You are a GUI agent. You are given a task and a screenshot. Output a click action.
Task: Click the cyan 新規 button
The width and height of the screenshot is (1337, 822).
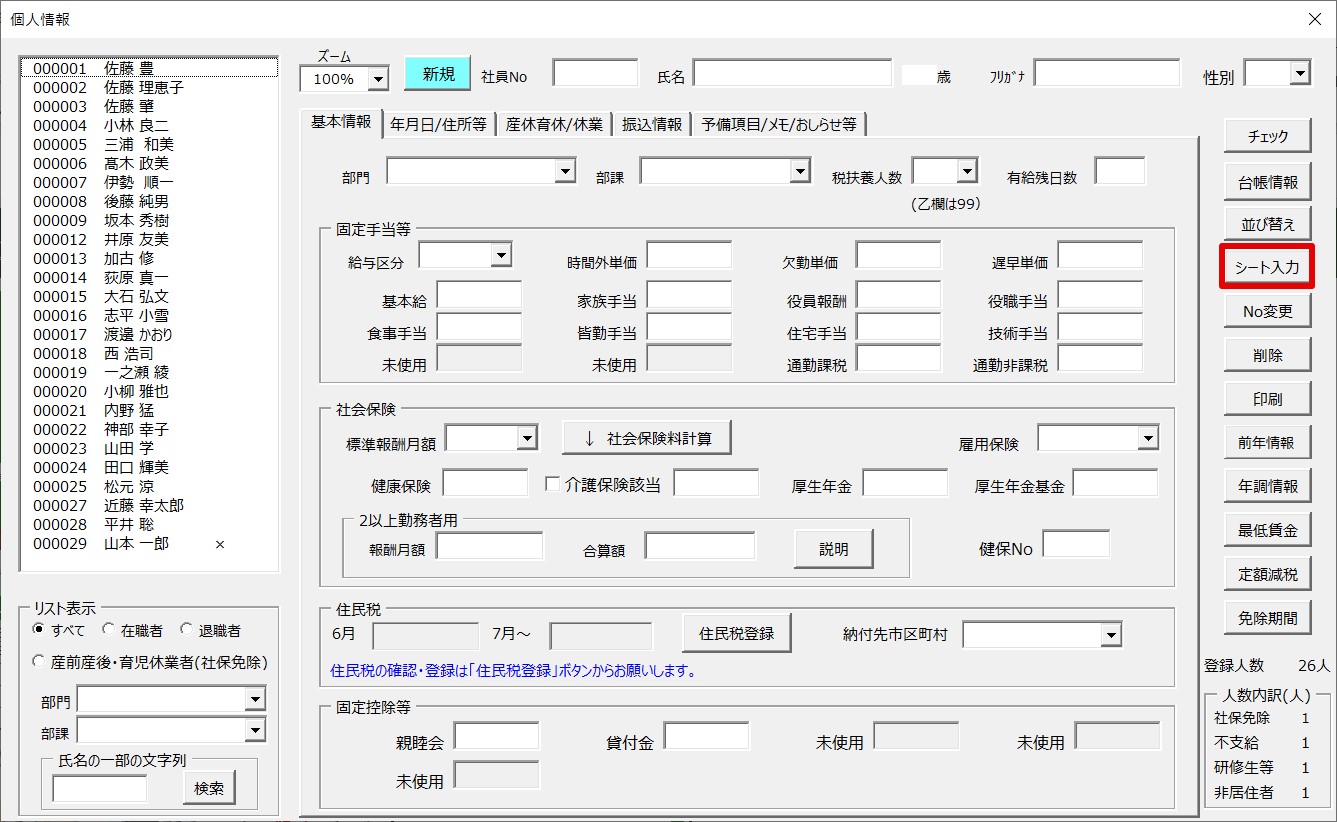437,74
